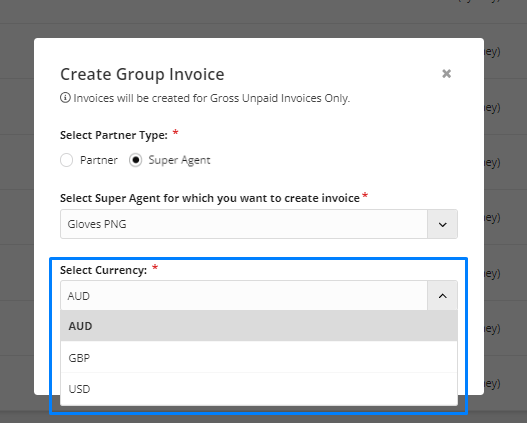Viewport: 527px width, 423px height.
Task: Click the Create Group Invoice heading
Action: (142, 74)
